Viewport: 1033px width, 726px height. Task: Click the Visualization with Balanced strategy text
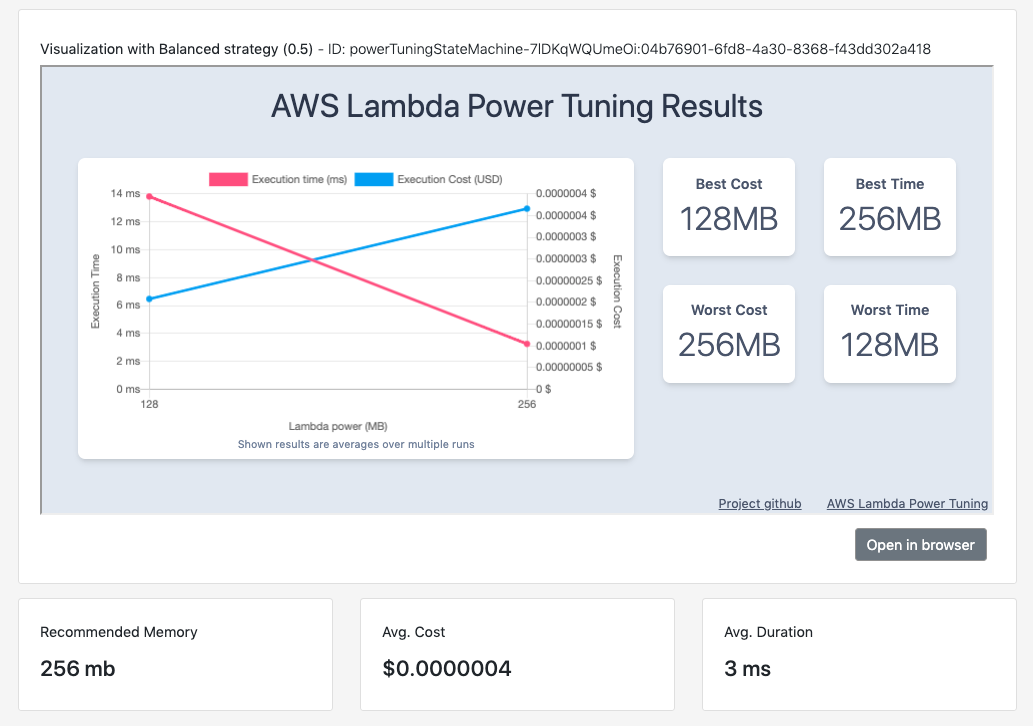tap(177, 49)
